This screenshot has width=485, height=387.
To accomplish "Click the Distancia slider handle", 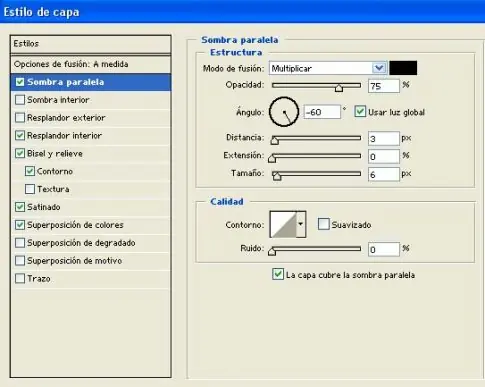I will (274, 140).
